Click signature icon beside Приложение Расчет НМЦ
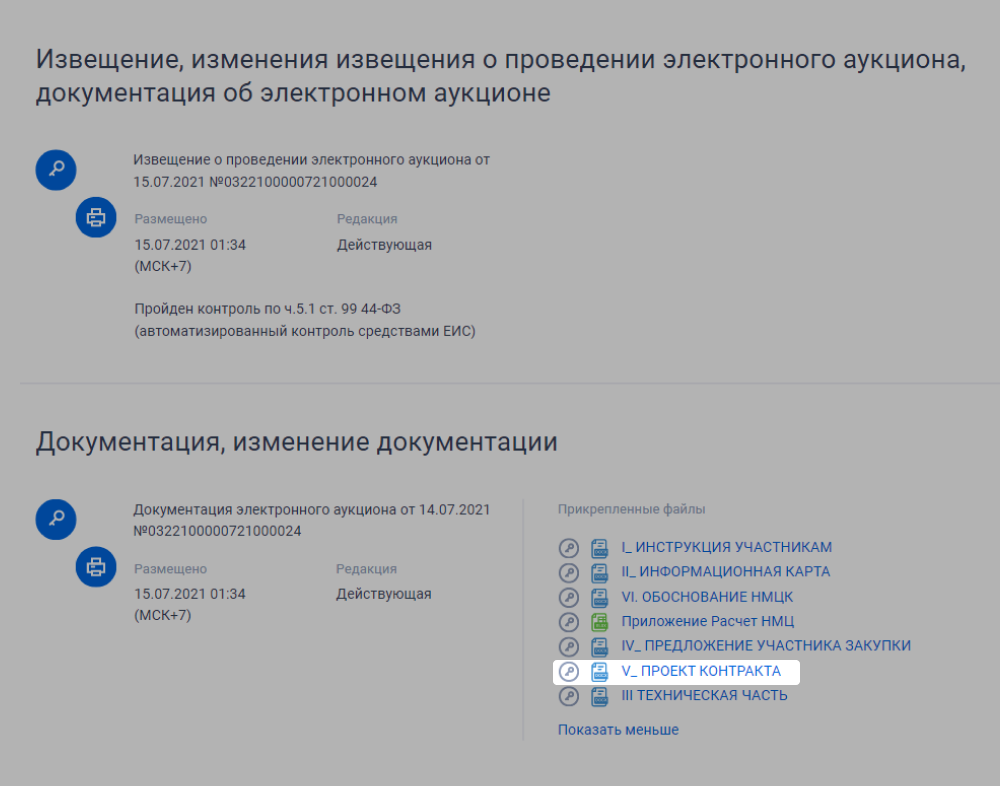Viewport: 1000px width, 786px height. point(569,621)
